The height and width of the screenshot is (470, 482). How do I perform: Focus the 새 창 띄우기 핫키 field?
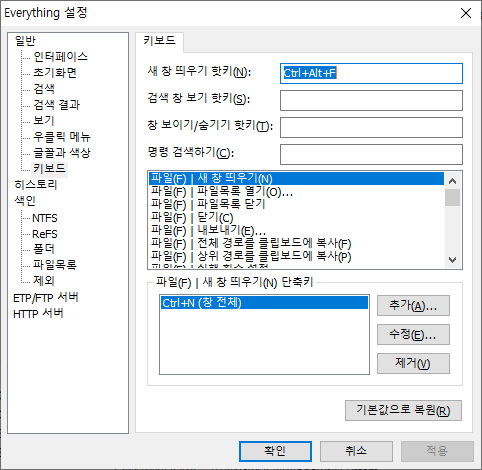371,73
